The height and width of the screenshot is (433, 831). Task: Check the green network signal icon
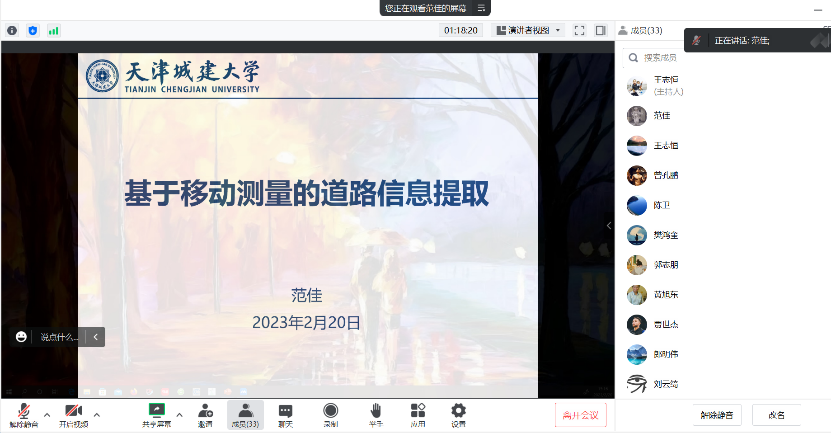pyautogui.click(x=54, y=31)
